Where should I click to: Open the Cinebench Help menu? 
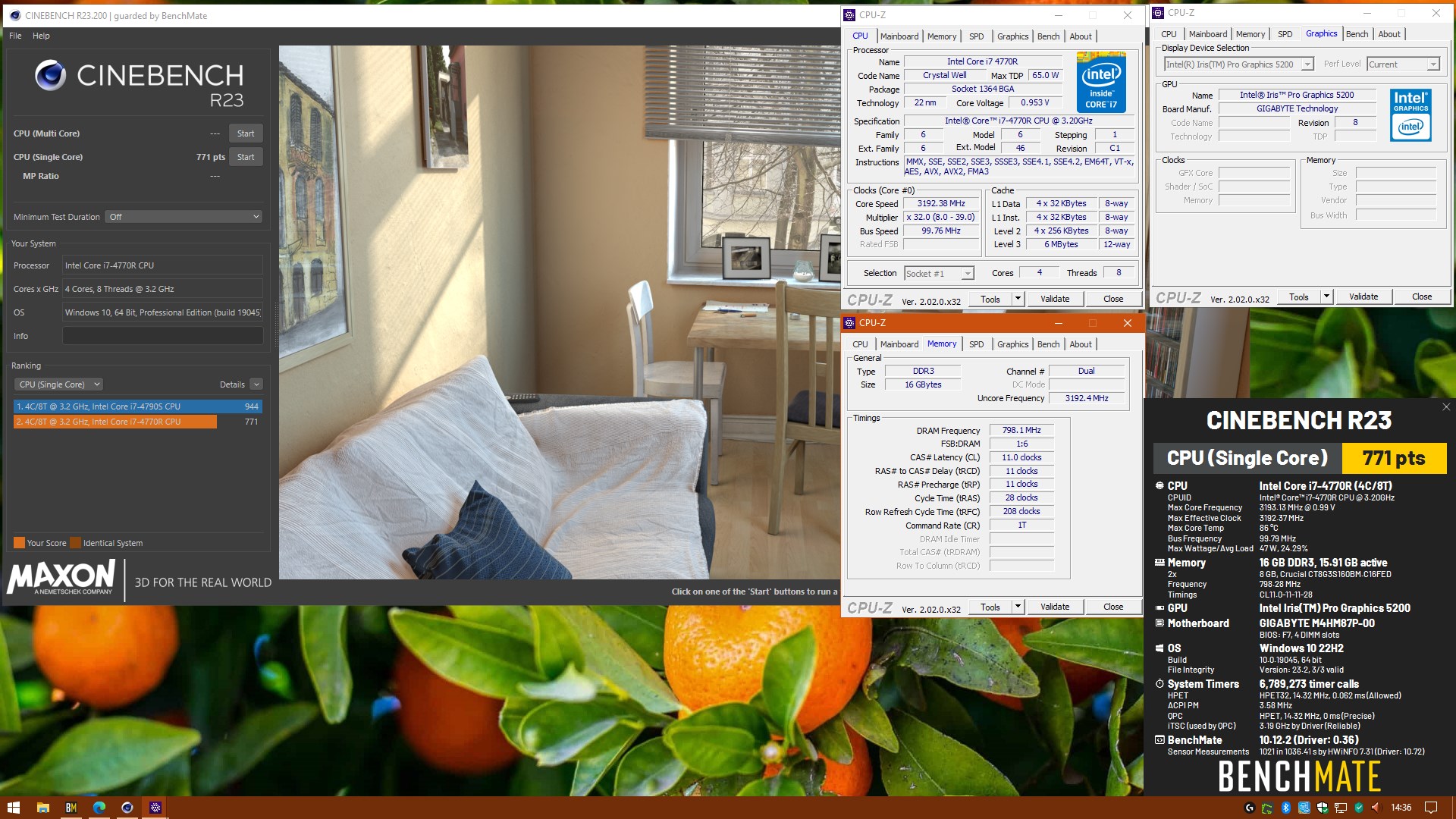pyautogui.click(x=41, y=36)
